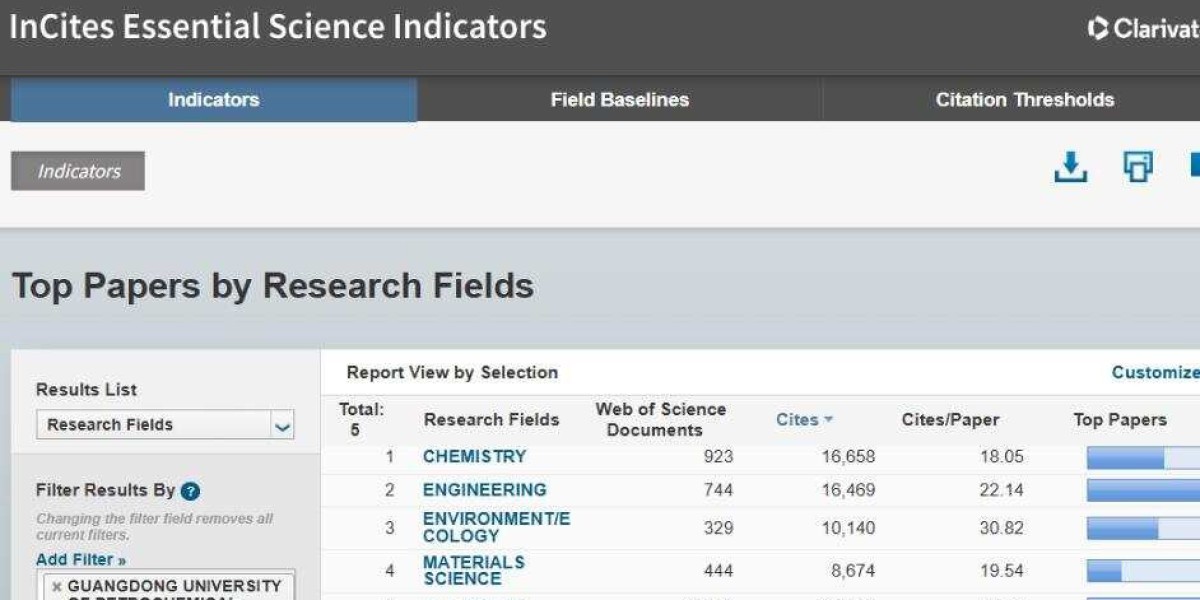
Task: Open the ENVIRONMENT/ECOLOGY research field link
Action: pos(496,527)
